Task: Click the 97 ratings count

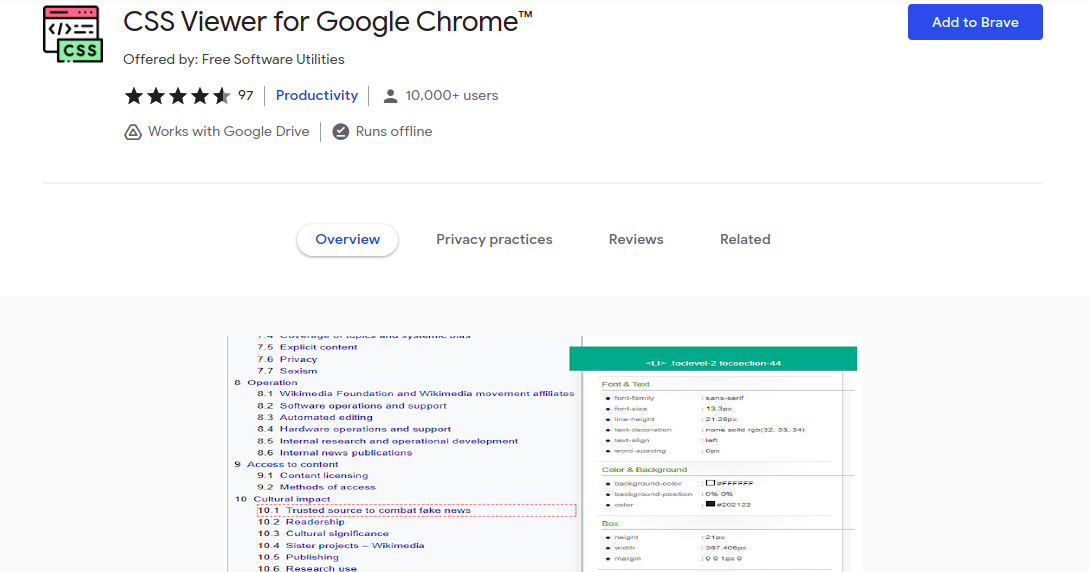Action: pos(246,96)
